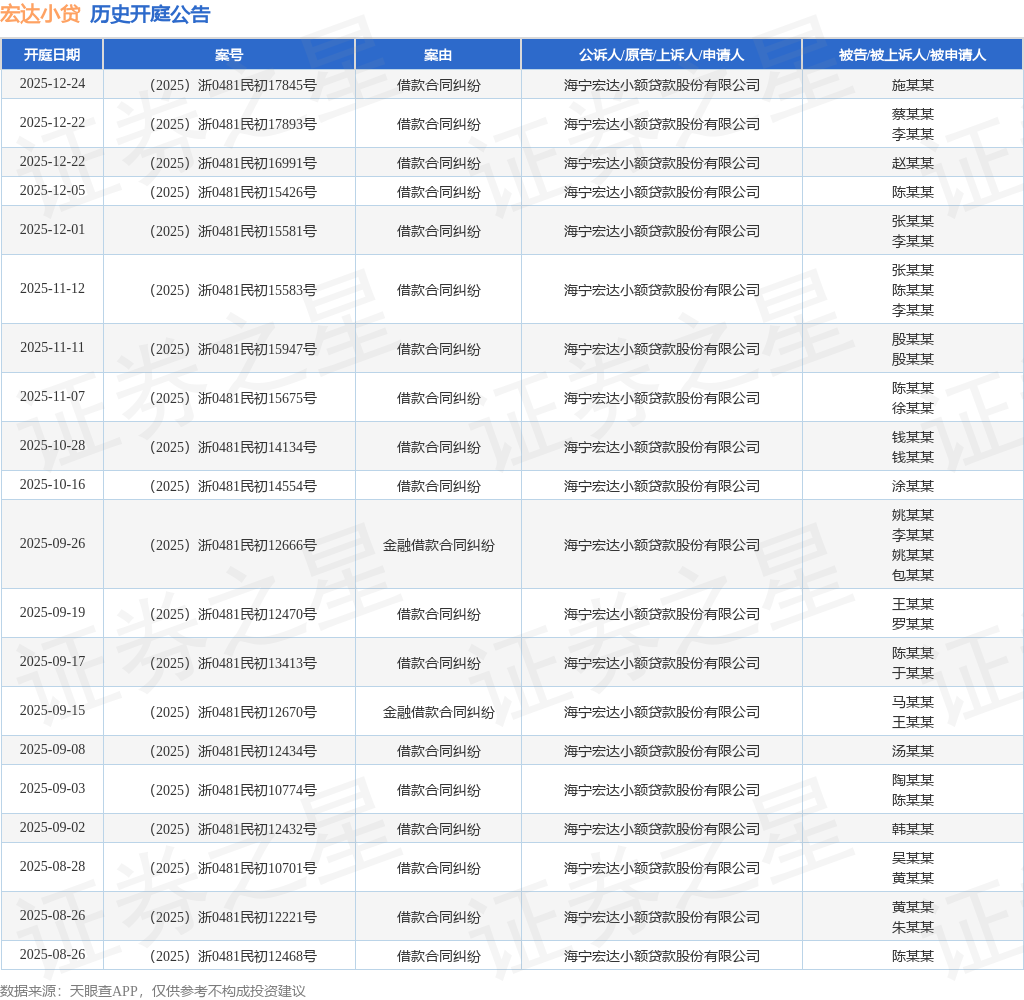This screenshot has width=1024, height=1000.
Task: Select case number 浙0481民初12221号
Action: pos(233,917)
